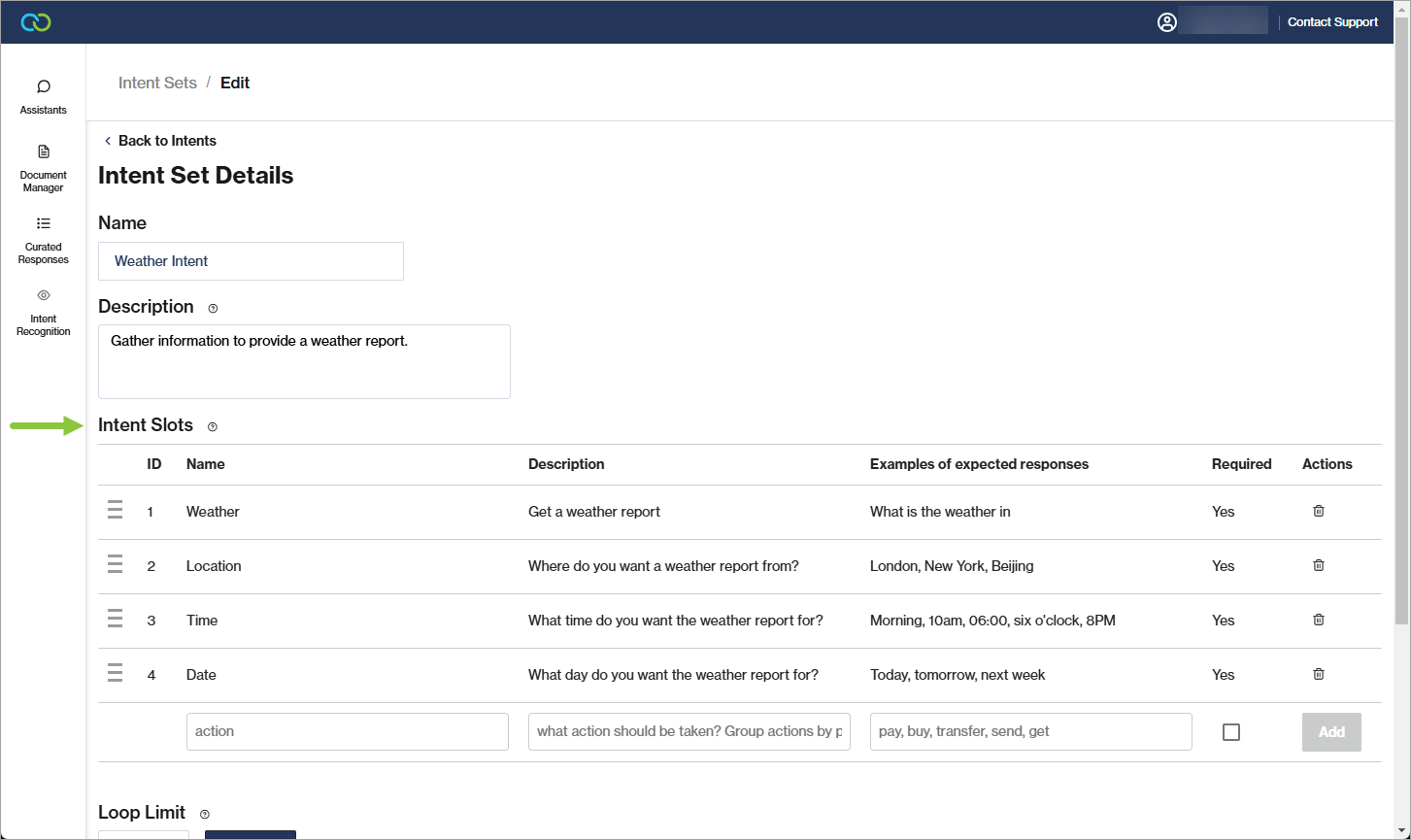Screen dimensions: 1411x840
Task: Click trash icon for Date slot
Action: pyautogui.click(x=1318, y=674)
